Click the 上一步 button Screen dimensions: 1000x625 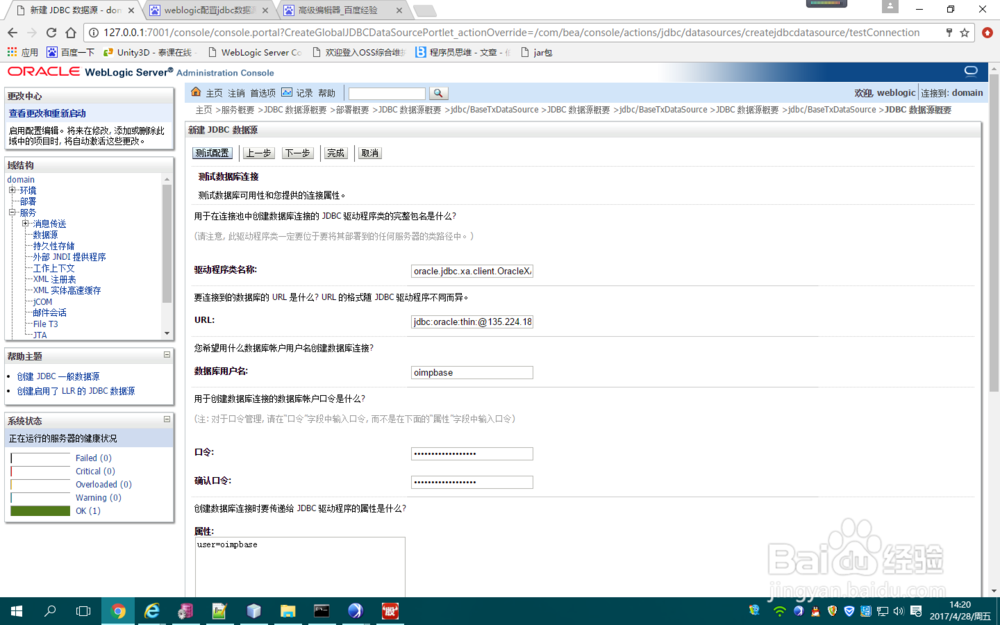point(258,153)
